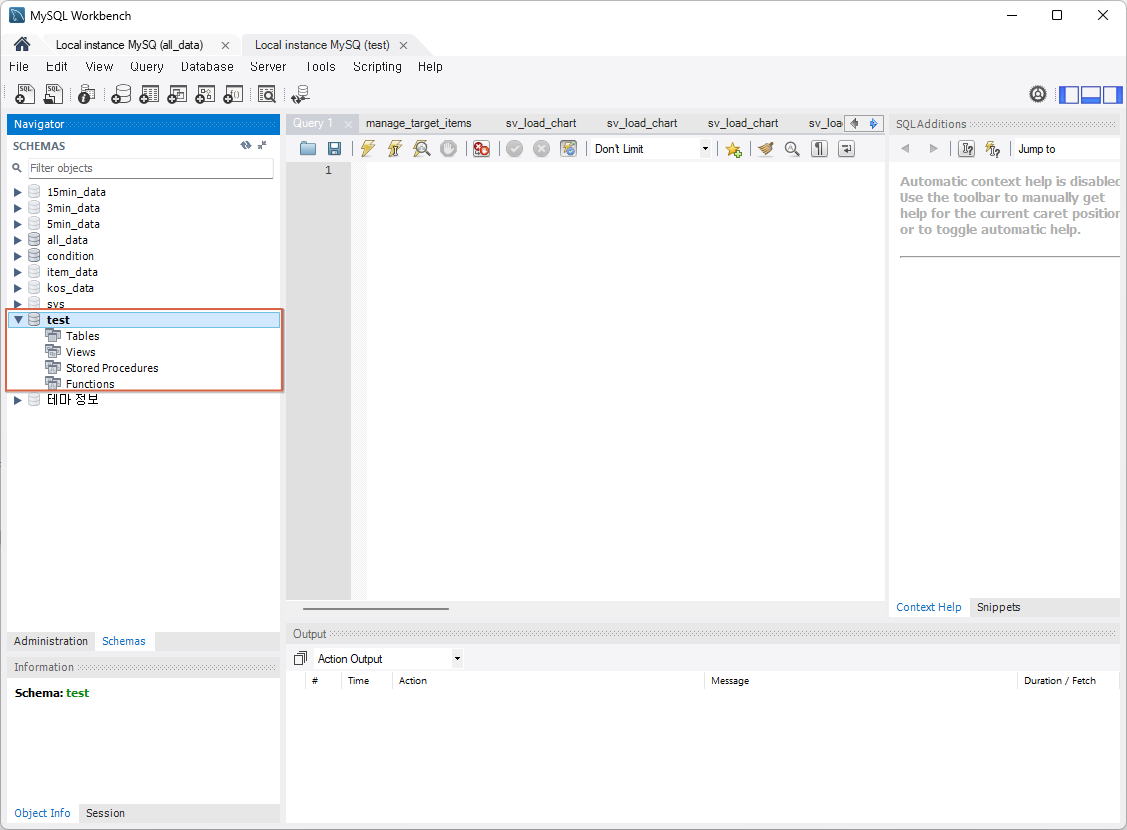Open inspector for the selected object
The height and width of the screenshot is (830, 1127).
coord(86,94)
